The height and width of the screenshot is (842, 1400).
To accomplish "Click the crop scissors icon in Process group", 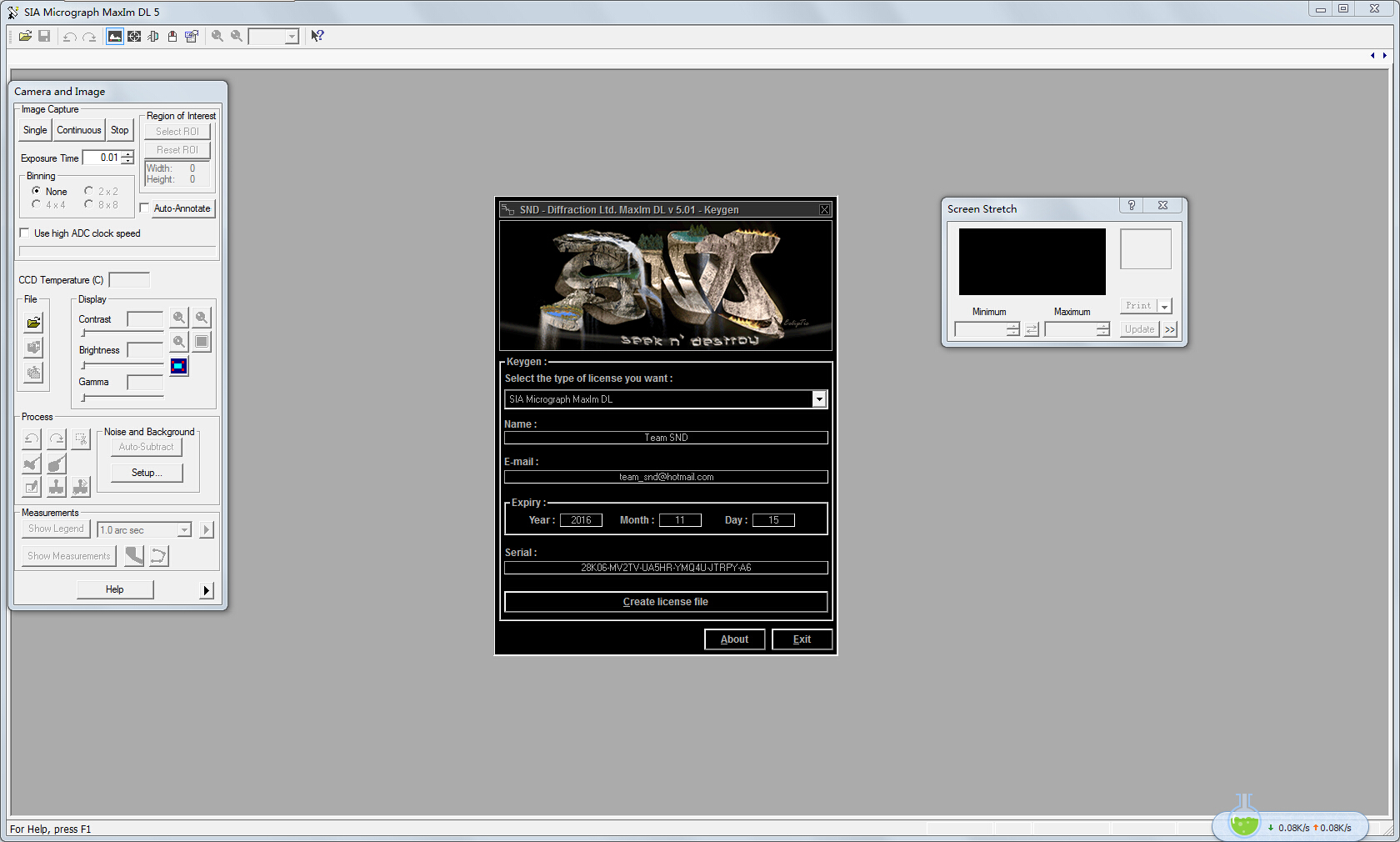I will (81, 439).
